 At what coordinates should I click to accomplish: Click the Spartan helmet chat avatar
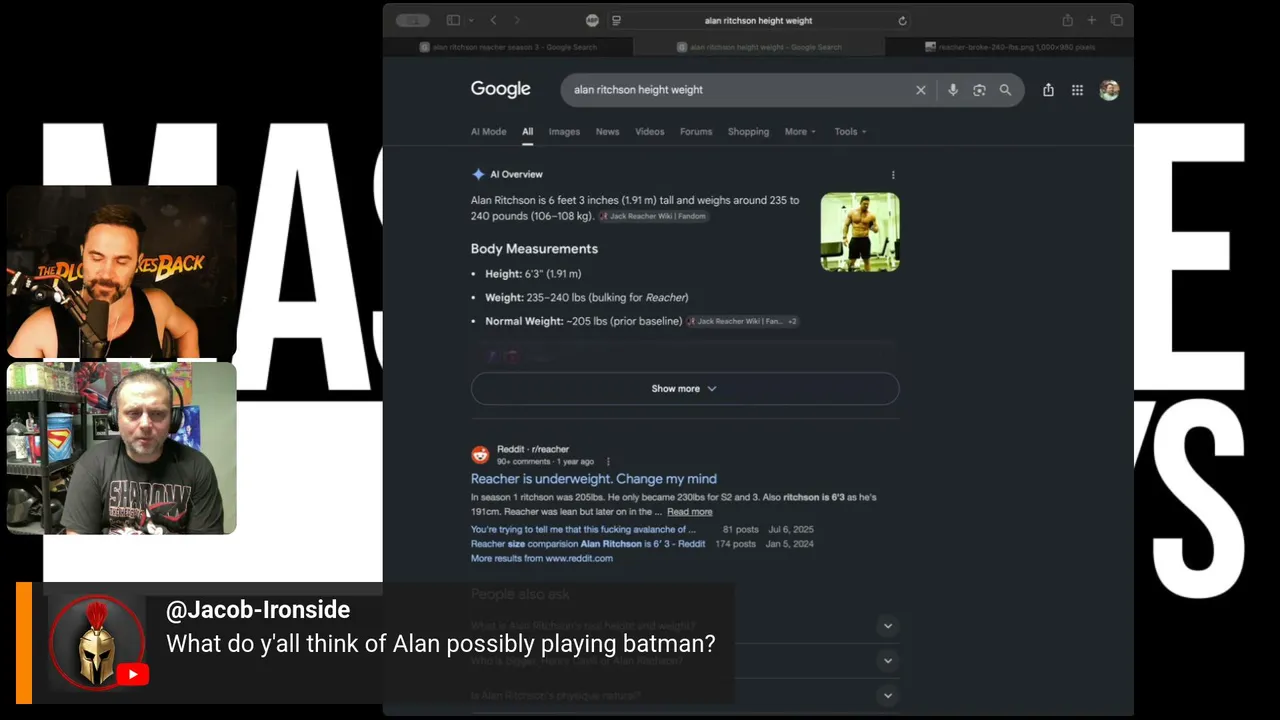pyautogui.click(x=97, y=643)
